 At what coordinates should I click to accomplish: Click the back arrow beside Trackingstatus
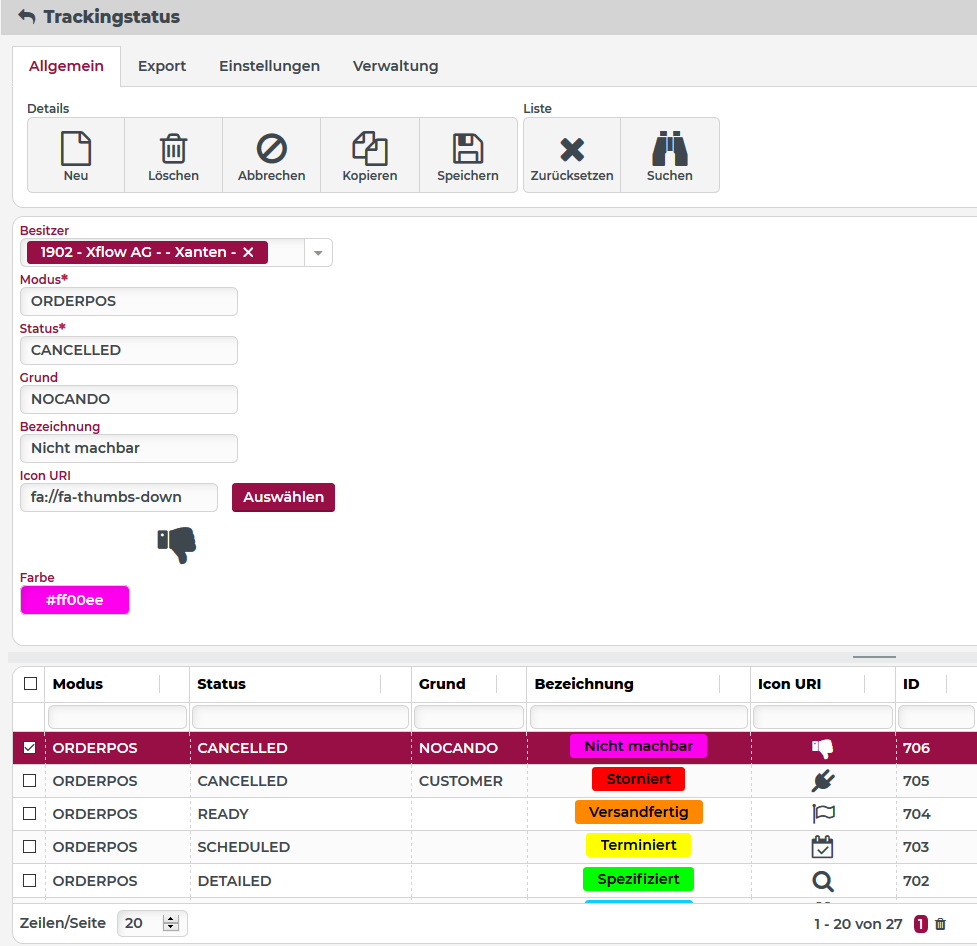[x=27, y=17]
